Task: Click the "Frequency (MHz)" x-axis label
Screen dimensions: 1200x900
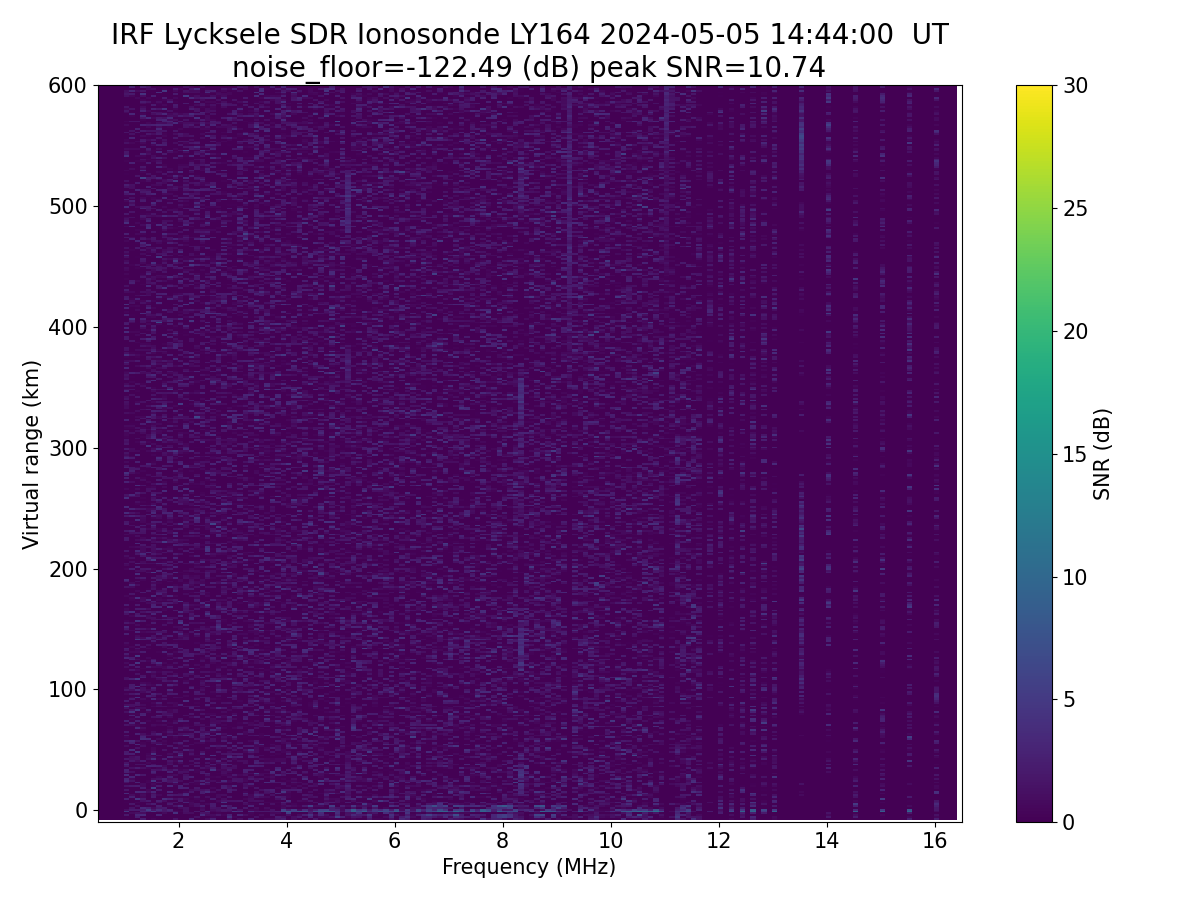Action: coord(529,867)
